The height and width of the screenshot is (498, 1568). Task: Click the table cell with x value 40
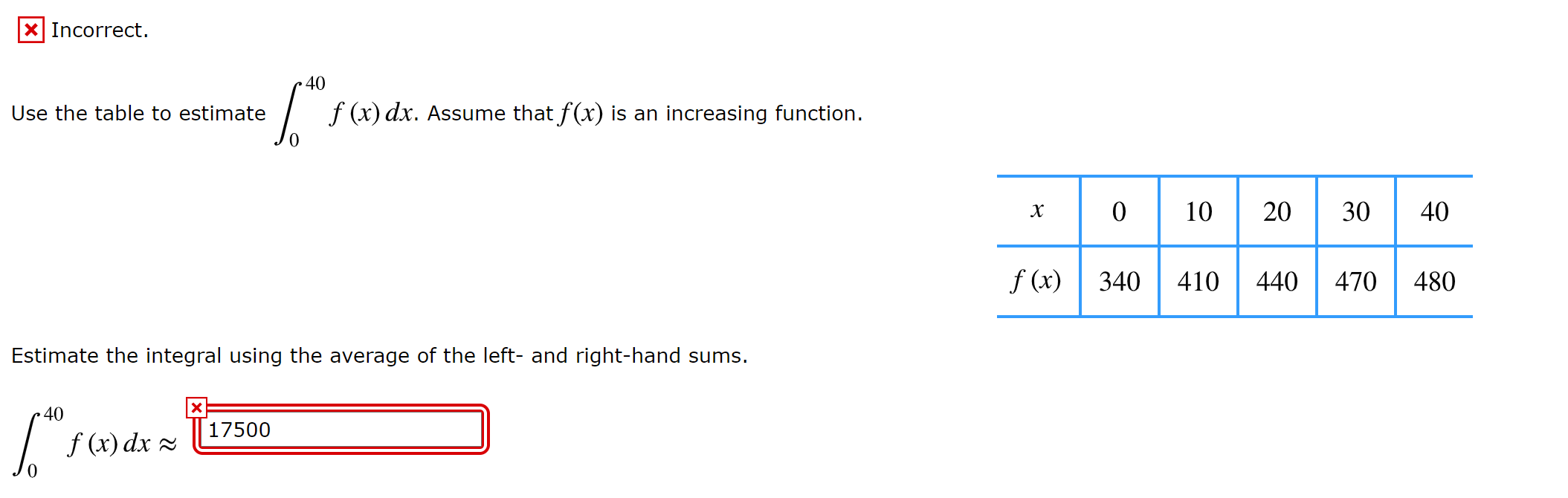point(1434,212)
